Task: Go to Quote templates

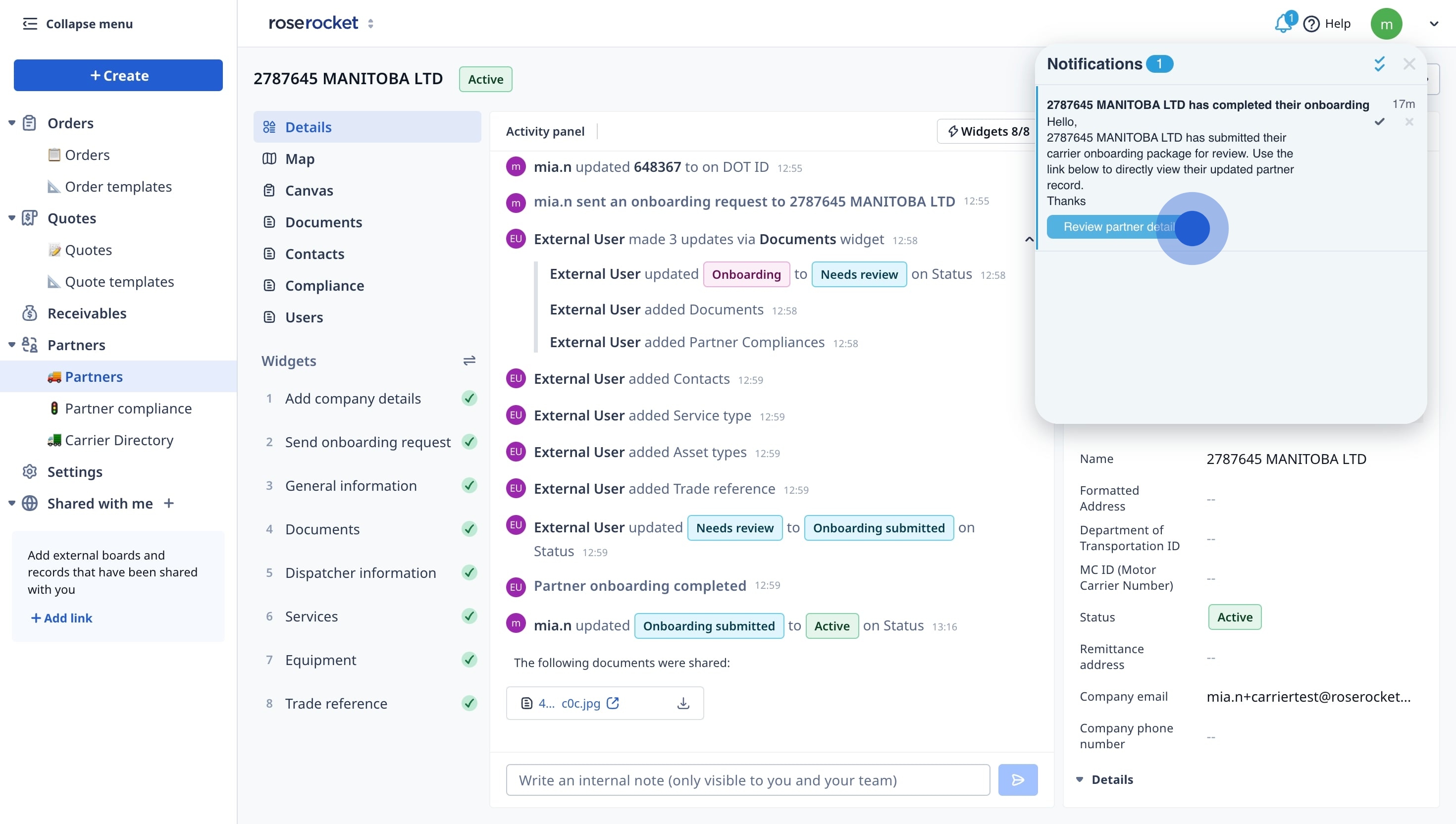Action: pos(119,282)
